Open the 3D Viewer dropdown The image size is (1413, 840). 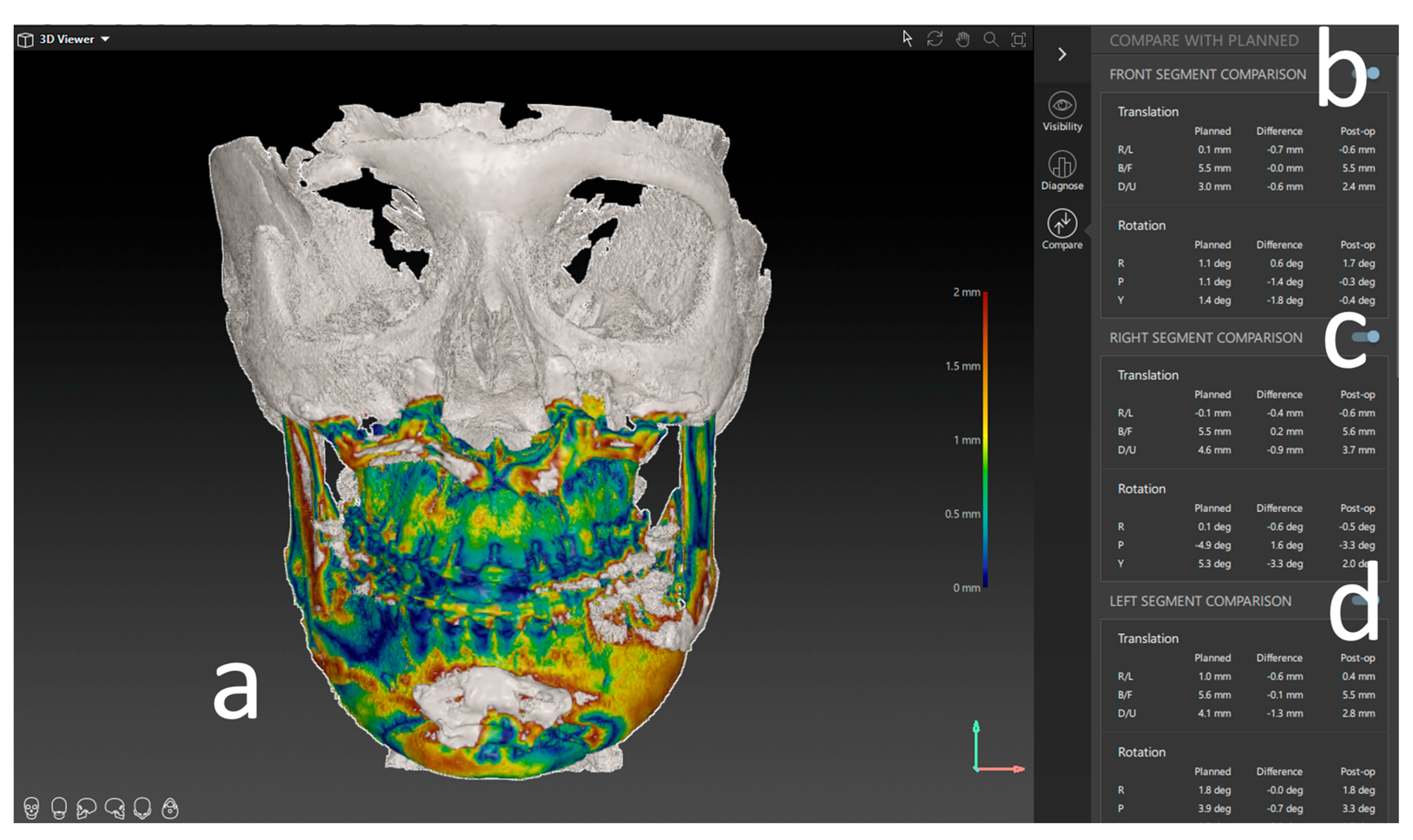105,39
